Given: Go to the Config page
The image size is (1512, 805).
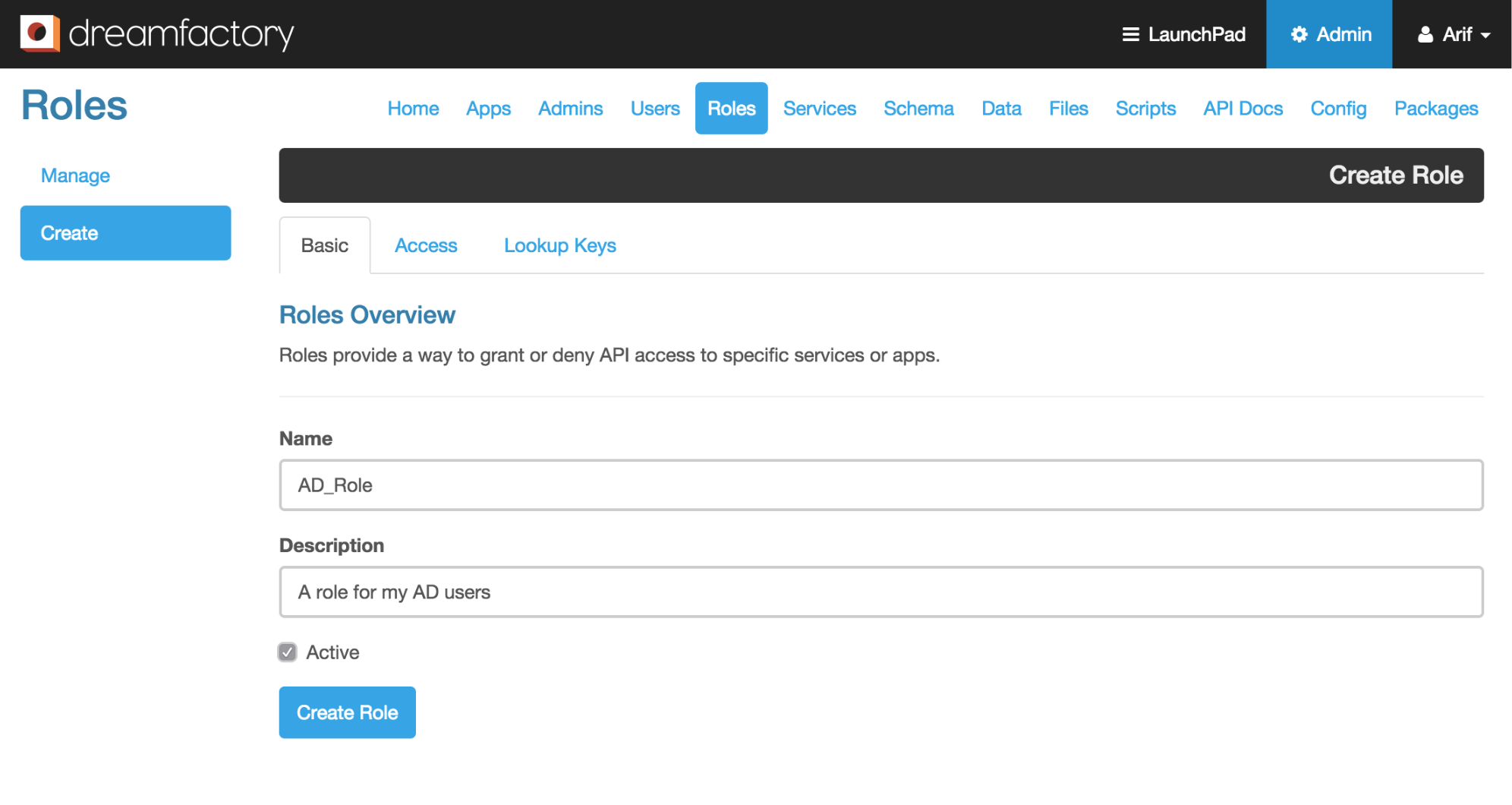Looking at the screenshot, I should click(x=1338, y=109).
